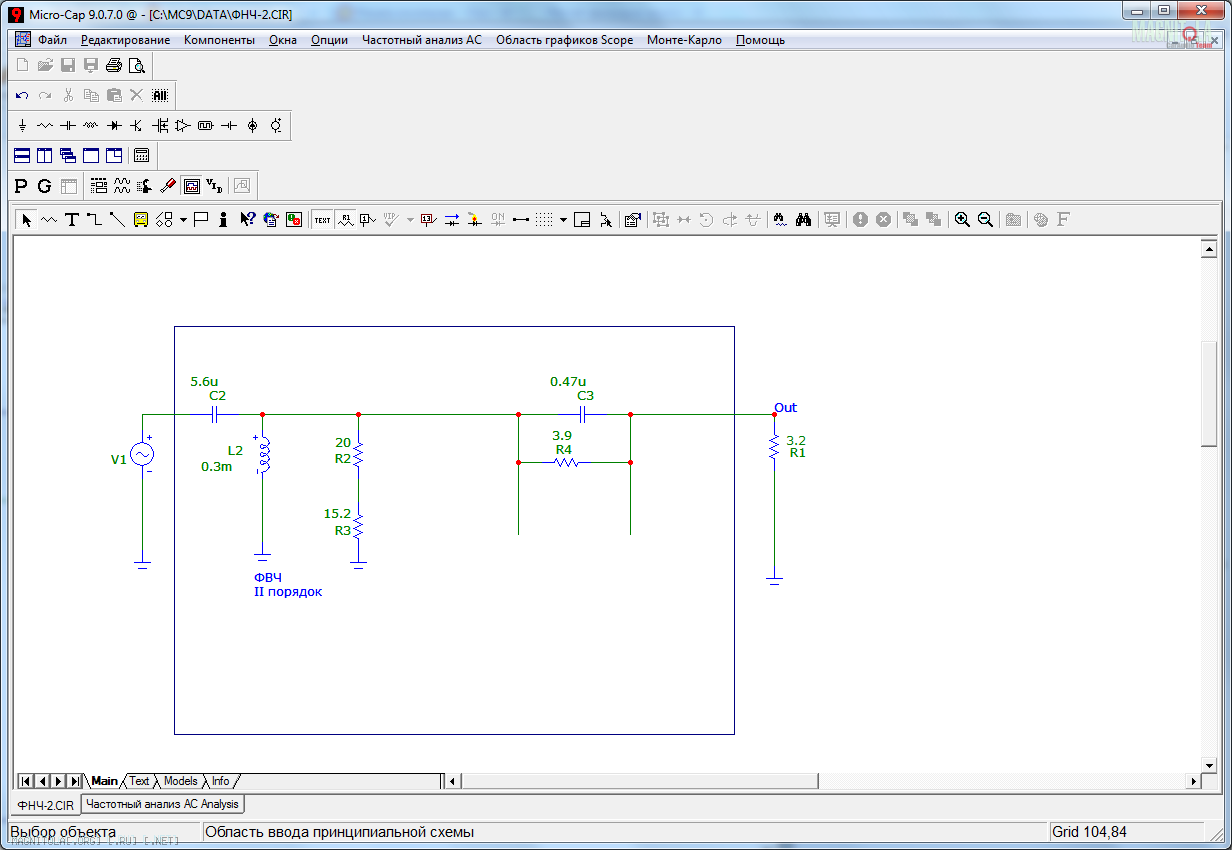This screenshot has height=850, width=1232.
Task: Click the Zoom In magnifier icon
Action: click(962, 220)
